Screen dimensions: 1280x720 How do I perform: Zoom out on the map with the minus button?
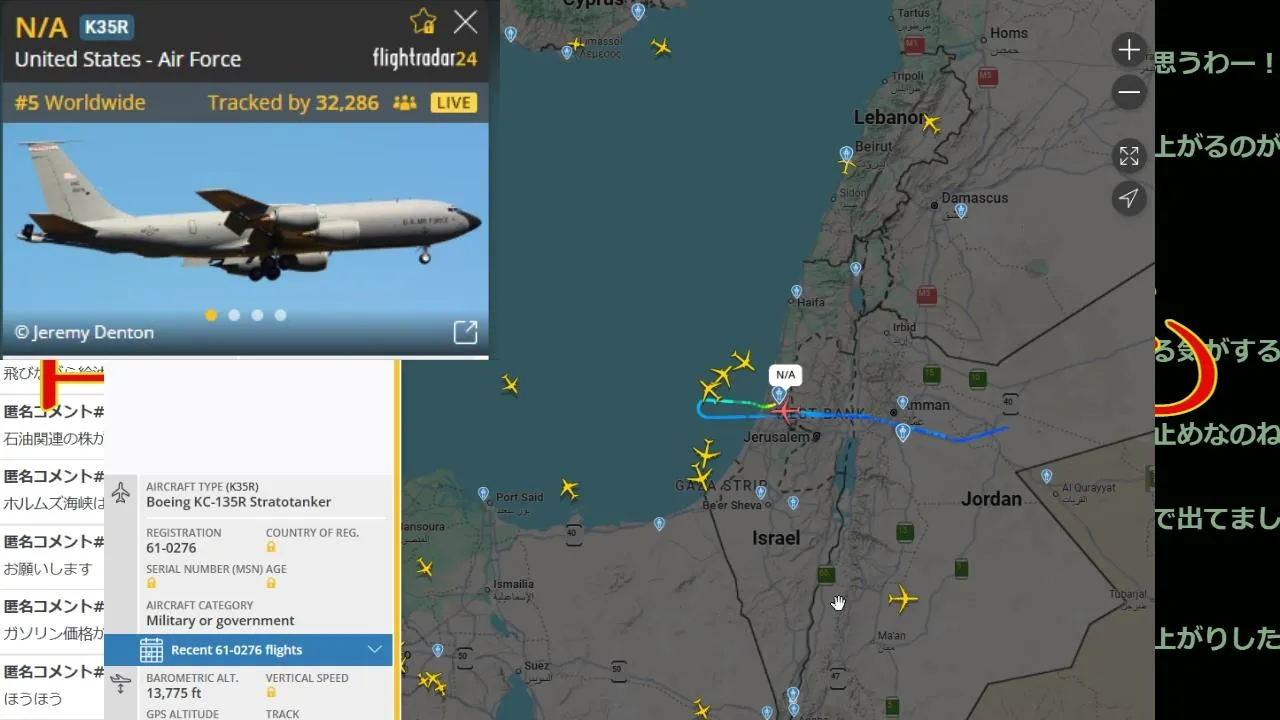coord(1129,93)
